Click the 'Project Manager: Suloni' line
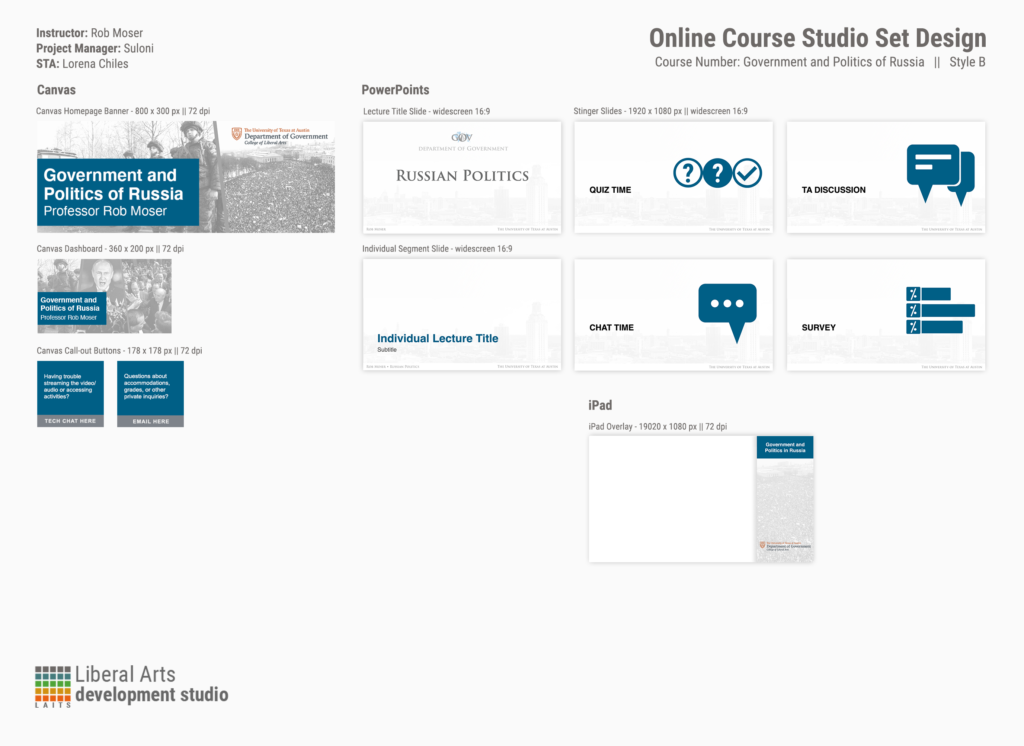1024x746 pixels. (95, 48)
